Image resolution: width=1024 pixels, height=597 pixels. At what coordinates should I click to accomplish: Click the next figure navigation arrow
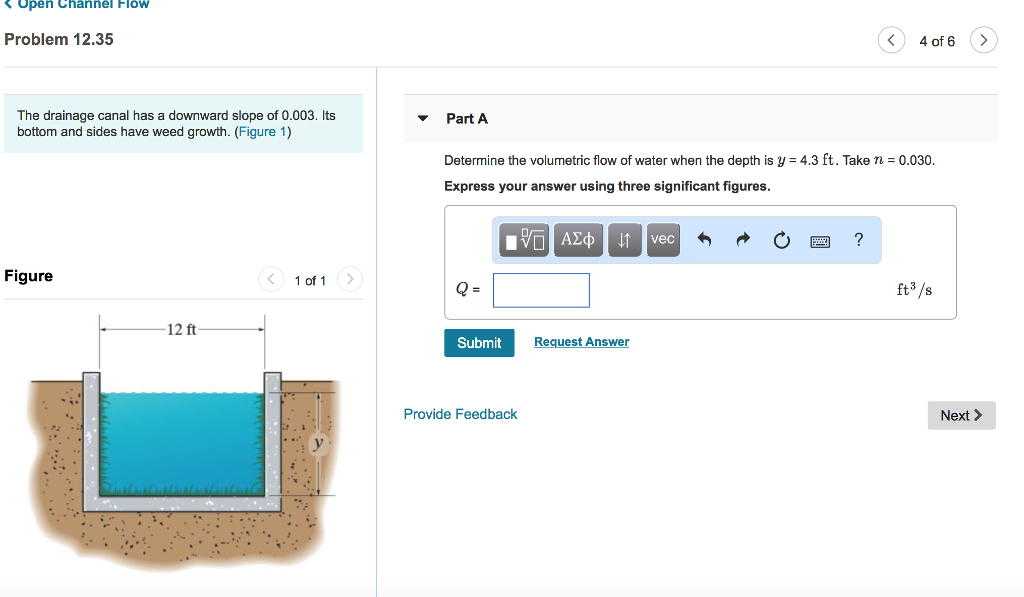coord(349,280)
